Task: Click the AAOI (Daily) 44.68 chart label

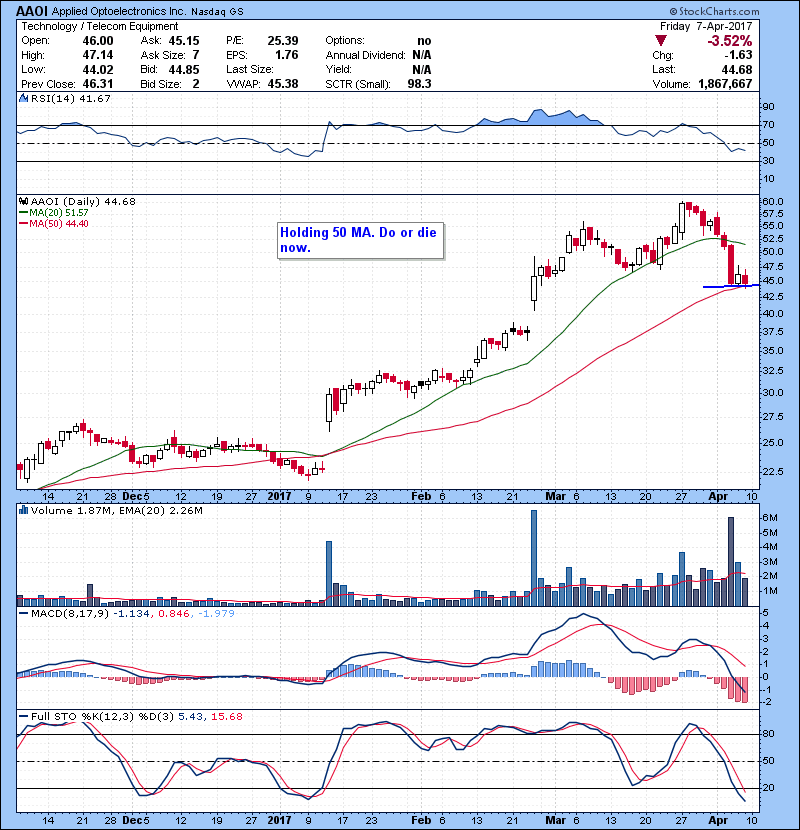Action: [83, 201]
